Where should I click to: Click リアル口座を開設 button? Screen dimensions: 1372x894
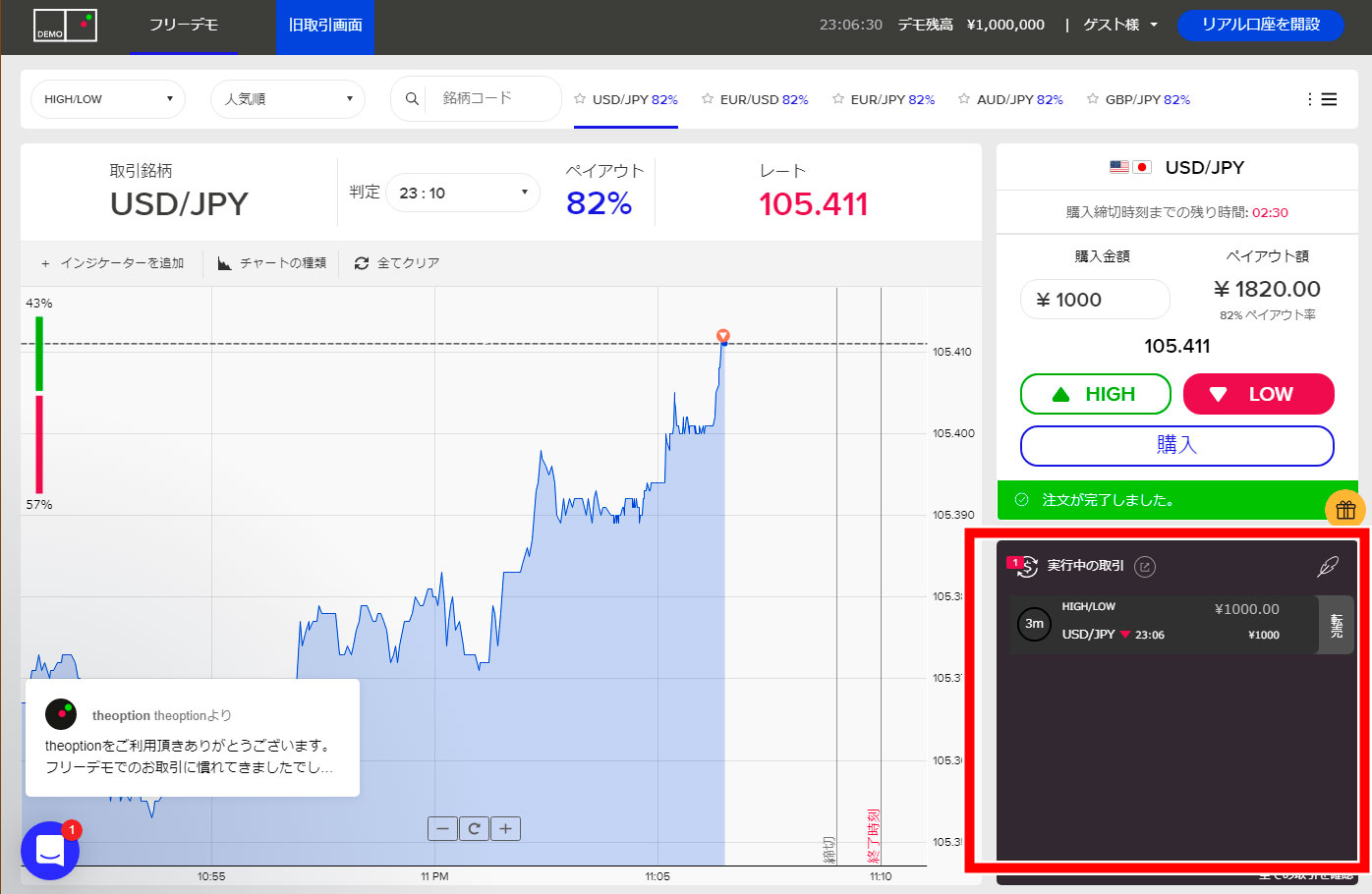point(1260,25)
